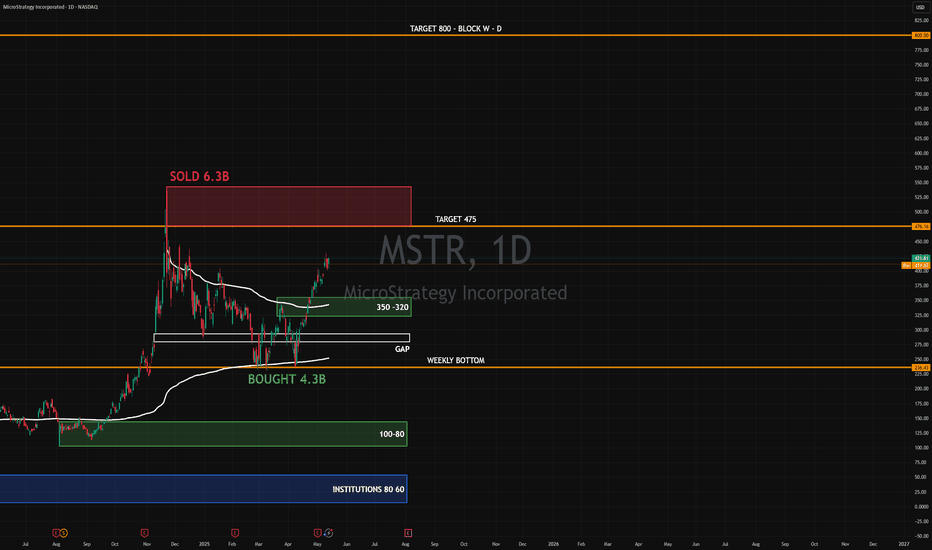Image resolution: width=932 pixels, height=550 pixels.
Task: Click the 476.16 orange price tag
Action: point(921,227)
